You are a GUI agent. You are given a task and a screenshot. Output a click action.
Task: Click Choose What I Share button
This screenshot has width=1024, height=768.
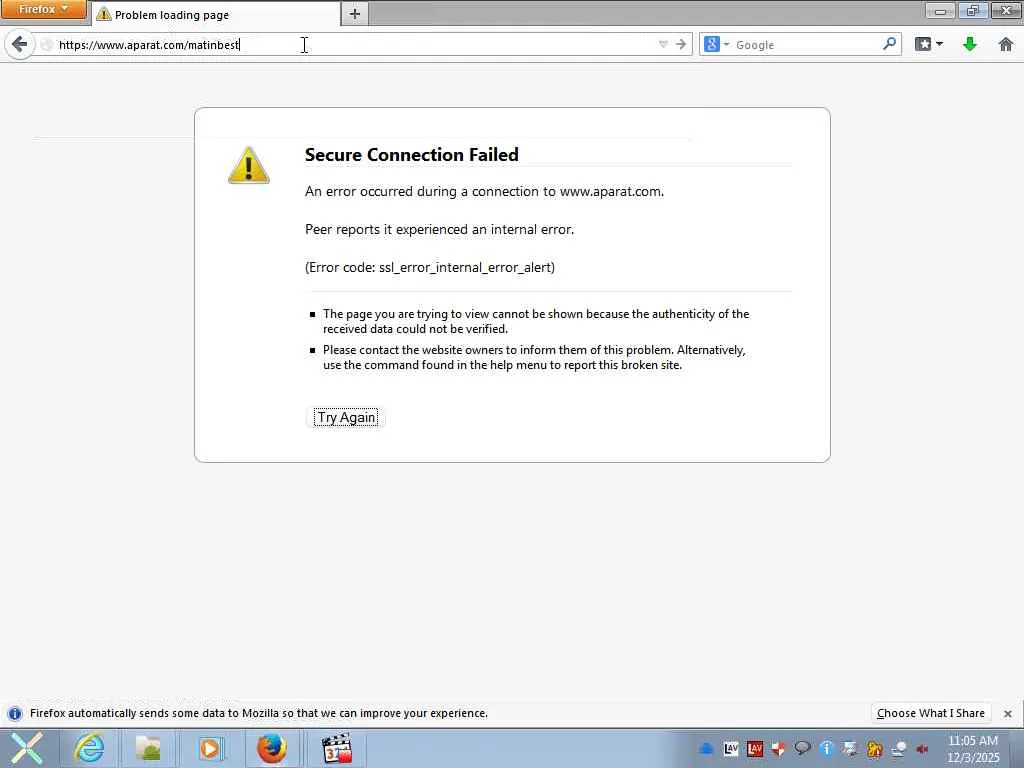click(x=931, y=713)
